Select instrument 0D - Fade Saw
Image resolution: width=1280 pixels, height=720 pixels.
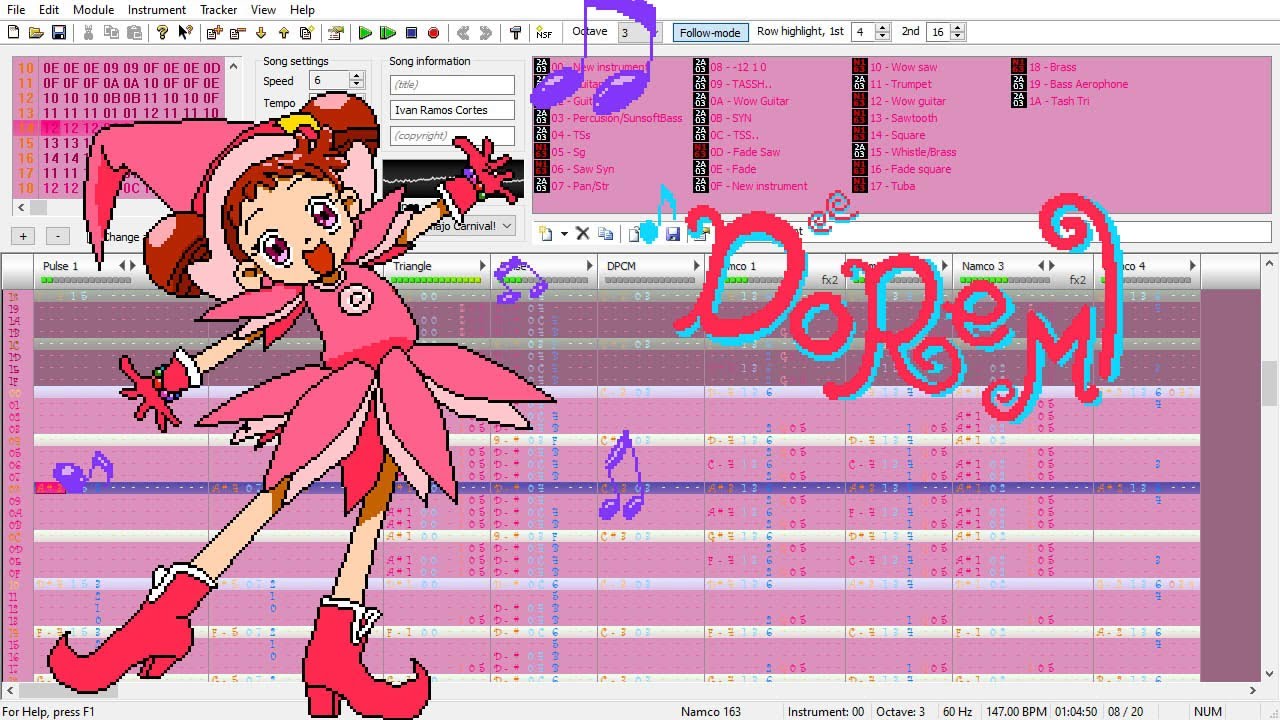point(744,152)
